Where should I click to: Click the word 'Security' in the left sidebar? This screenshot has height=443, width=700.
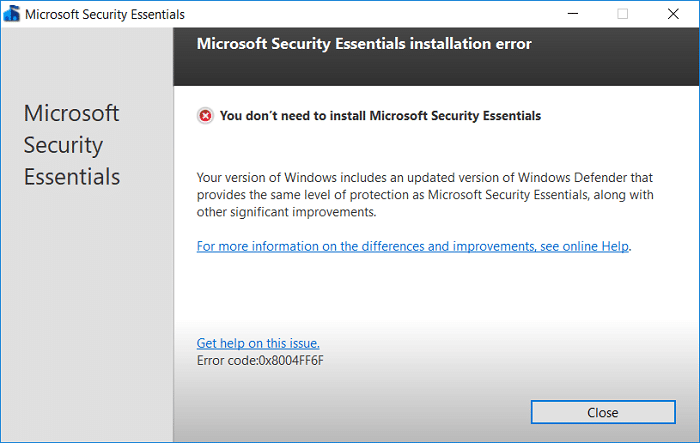(63, 145)
